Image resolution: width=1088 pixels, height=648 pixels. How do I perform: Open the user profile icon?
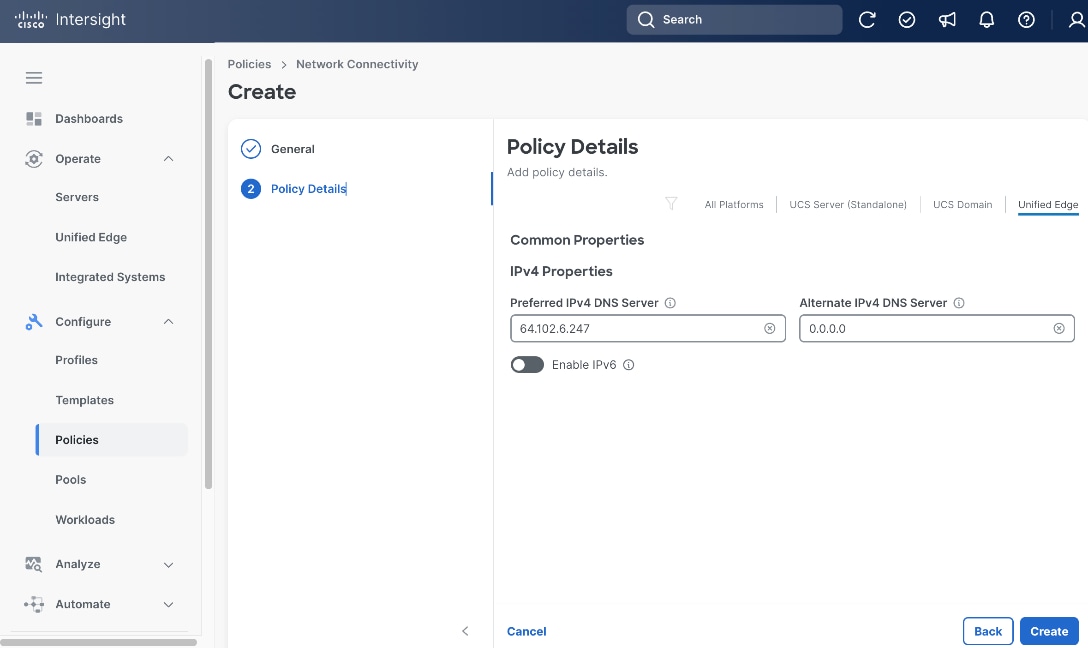click(x=1076, y=19)
